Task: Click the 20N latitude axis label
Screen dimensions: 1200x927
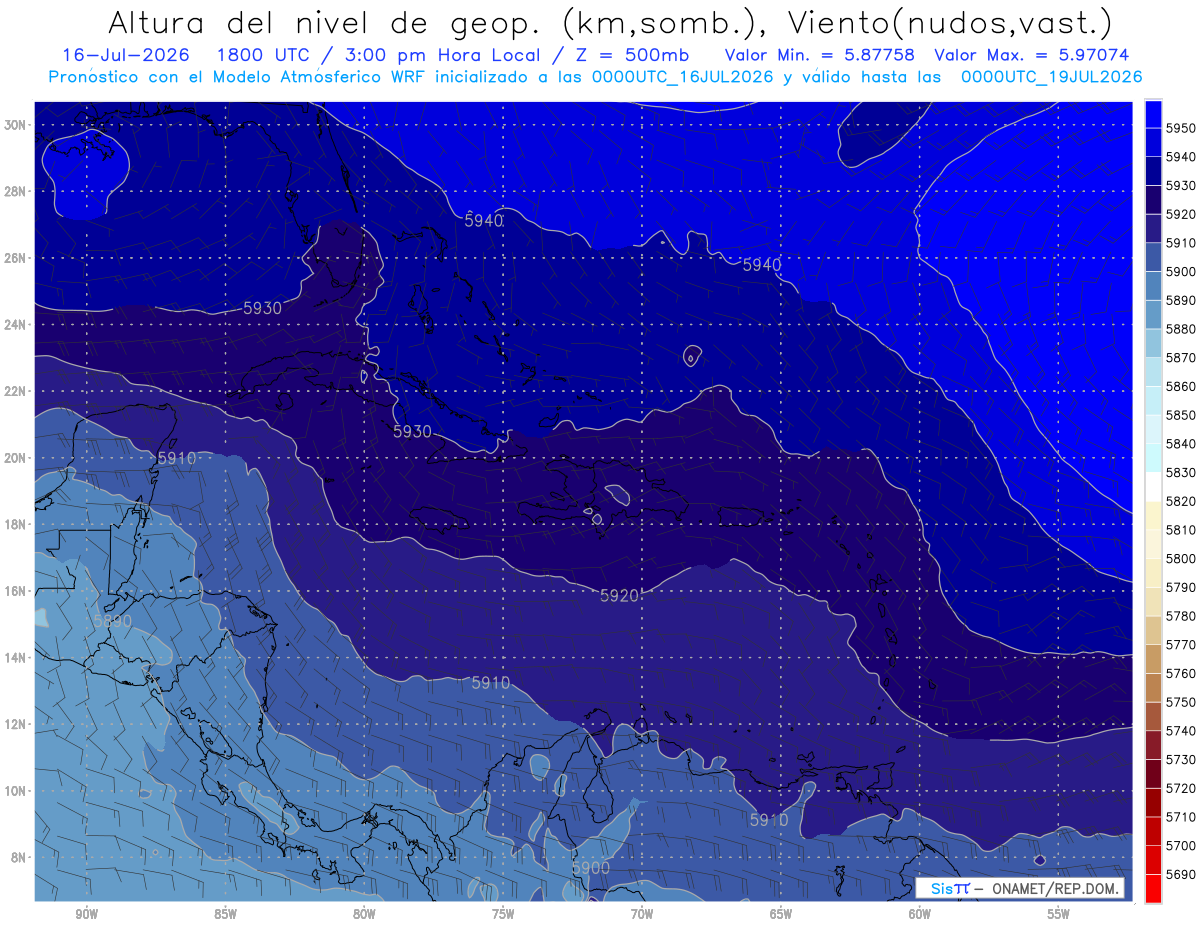Action: point(15,458)
